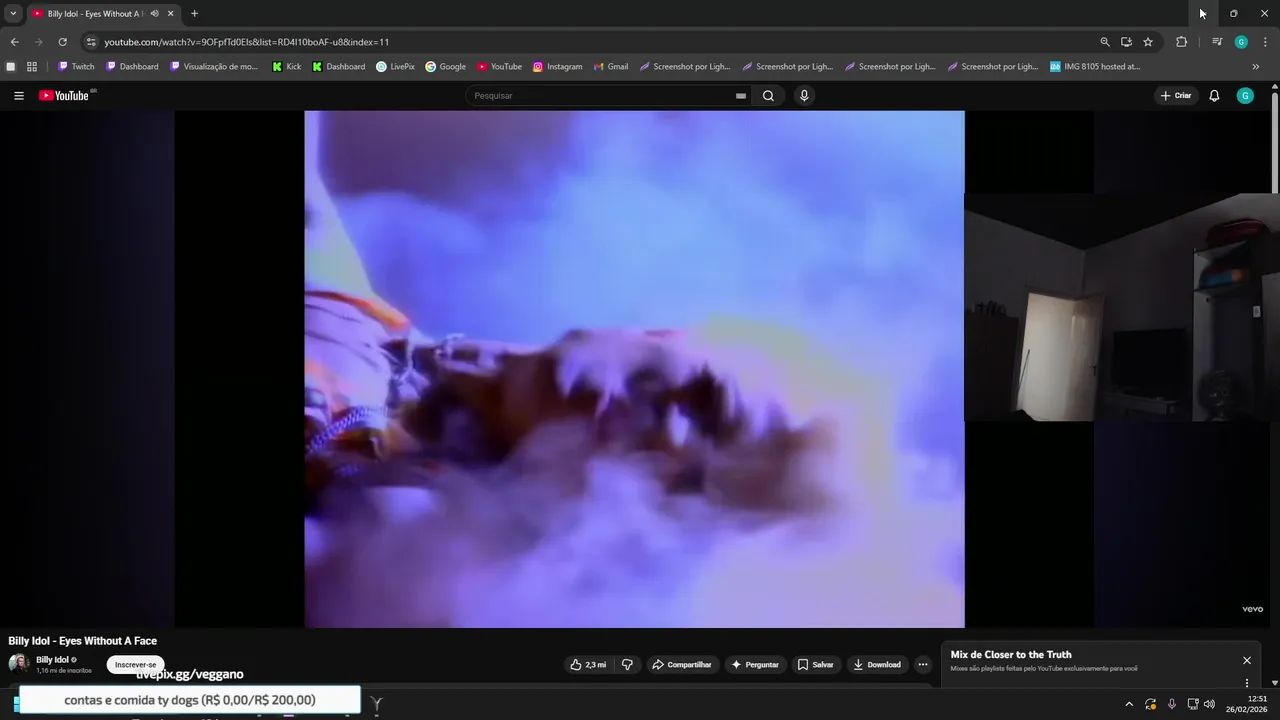The image size is (1280, 720).
Task: Save the video using Salvar
Action: point(816,665)
